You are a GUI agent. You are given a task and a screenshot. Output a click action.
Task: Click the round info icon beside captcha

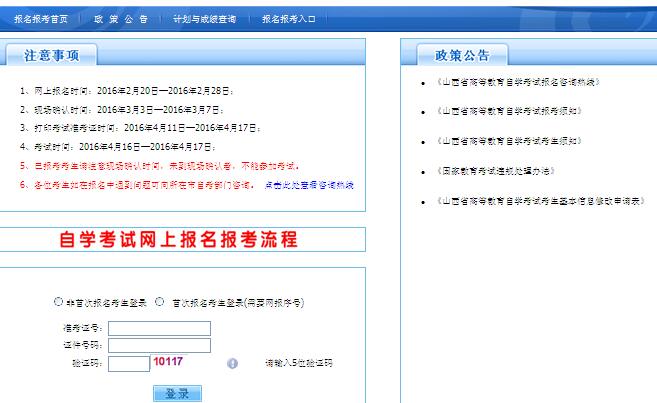coord(233,363)
